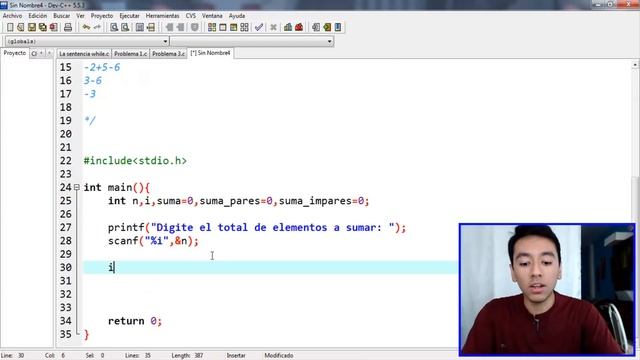Start debugging with the check mark icon

pos(259,27)
